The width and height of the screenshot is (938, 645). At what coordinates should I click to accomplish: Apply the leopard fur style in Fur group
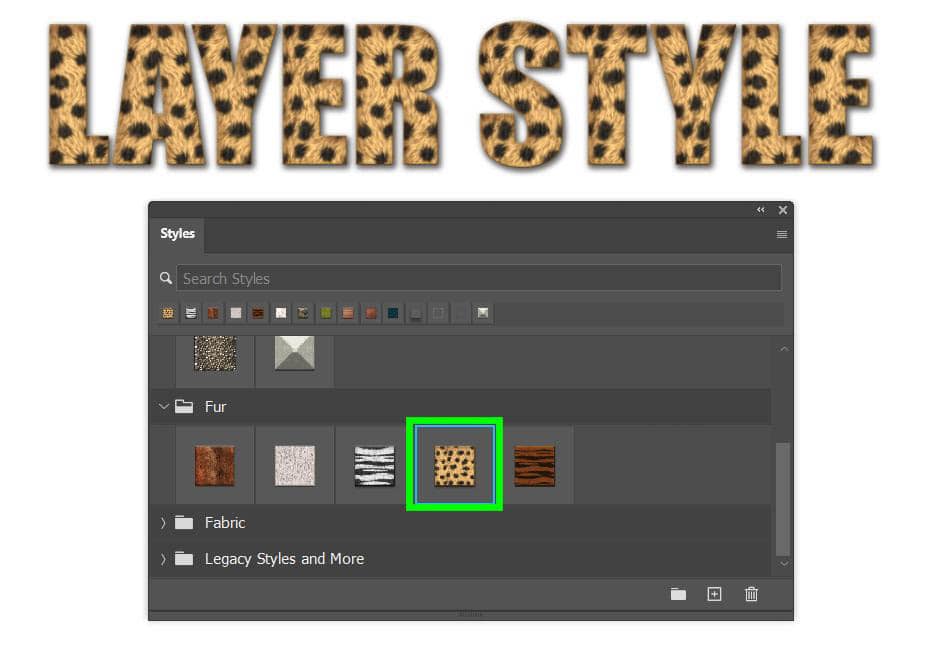455,466
